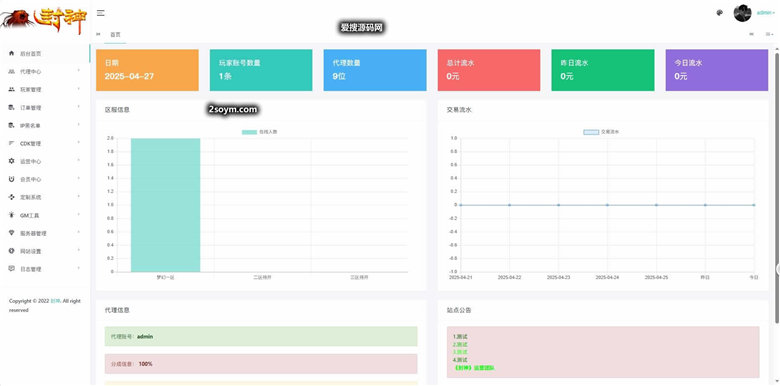This screenshot has width=780, height=386.
Task: Click the 代理信息 panel title
Action: (117, 310)
